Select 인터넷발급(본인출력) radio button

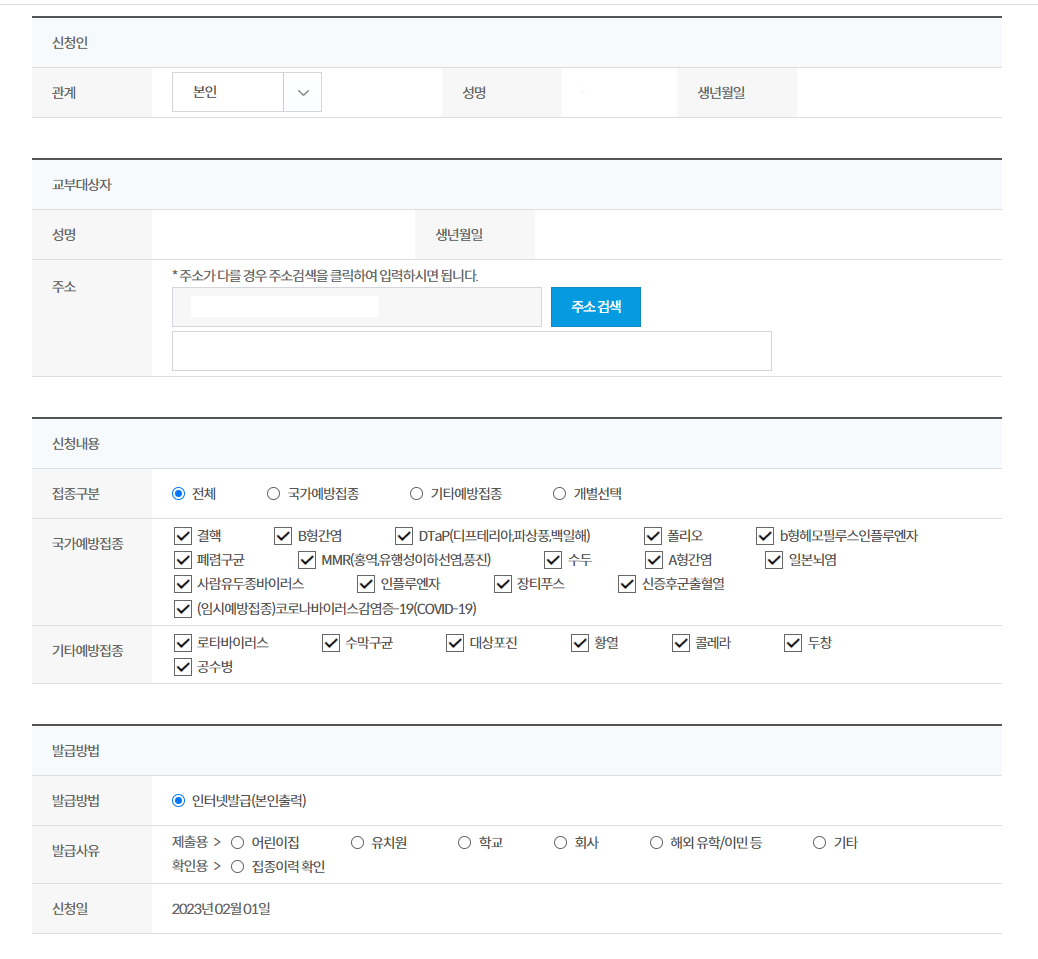click(178, 801)
